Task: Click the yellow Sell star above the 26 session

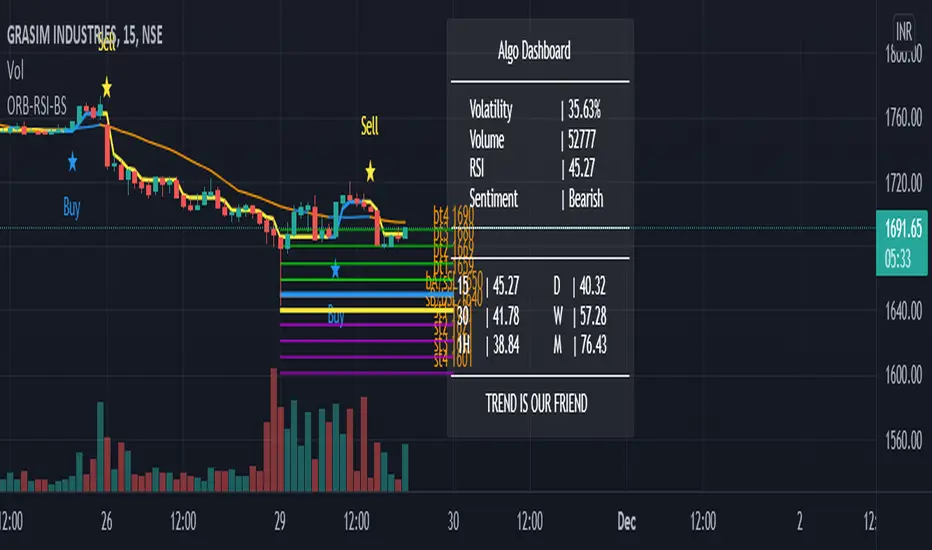Action: [x=106, y=87]
